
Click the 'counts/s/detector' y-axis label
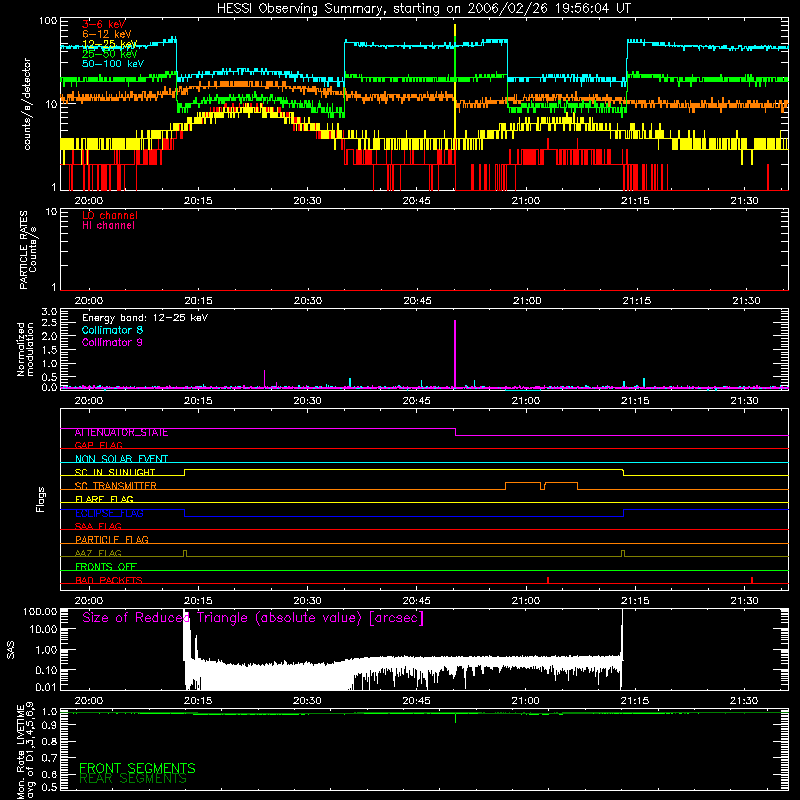coord(27,104)
